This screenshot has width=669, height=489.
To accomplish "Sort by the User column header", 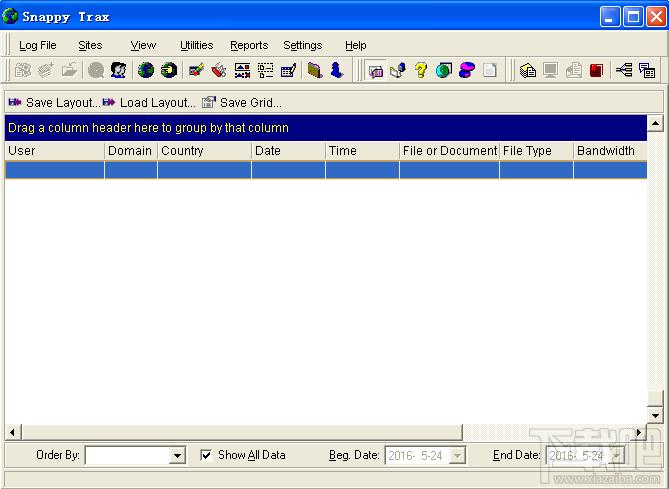I will [x=55, y=151].
